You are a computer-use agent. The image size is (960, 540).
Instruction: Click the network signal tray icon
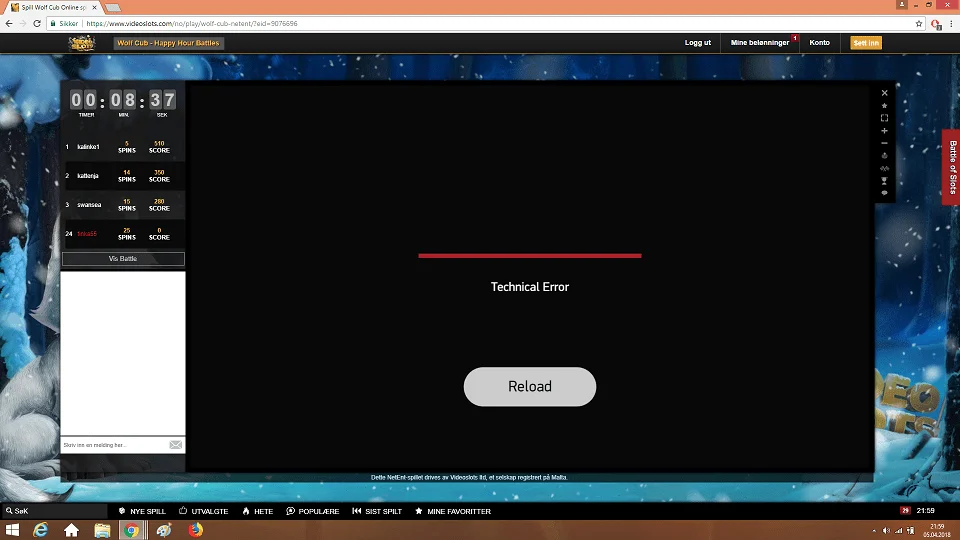898,531
